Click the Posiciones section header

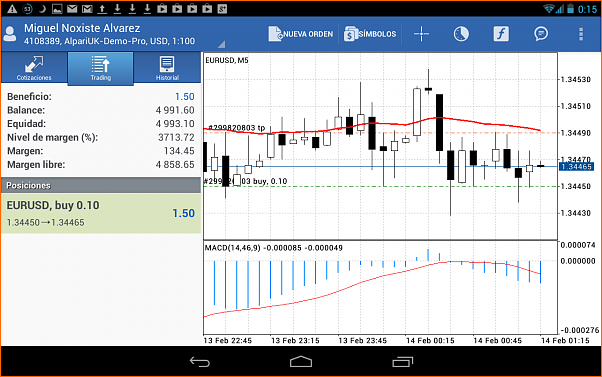tap(101, 185)
